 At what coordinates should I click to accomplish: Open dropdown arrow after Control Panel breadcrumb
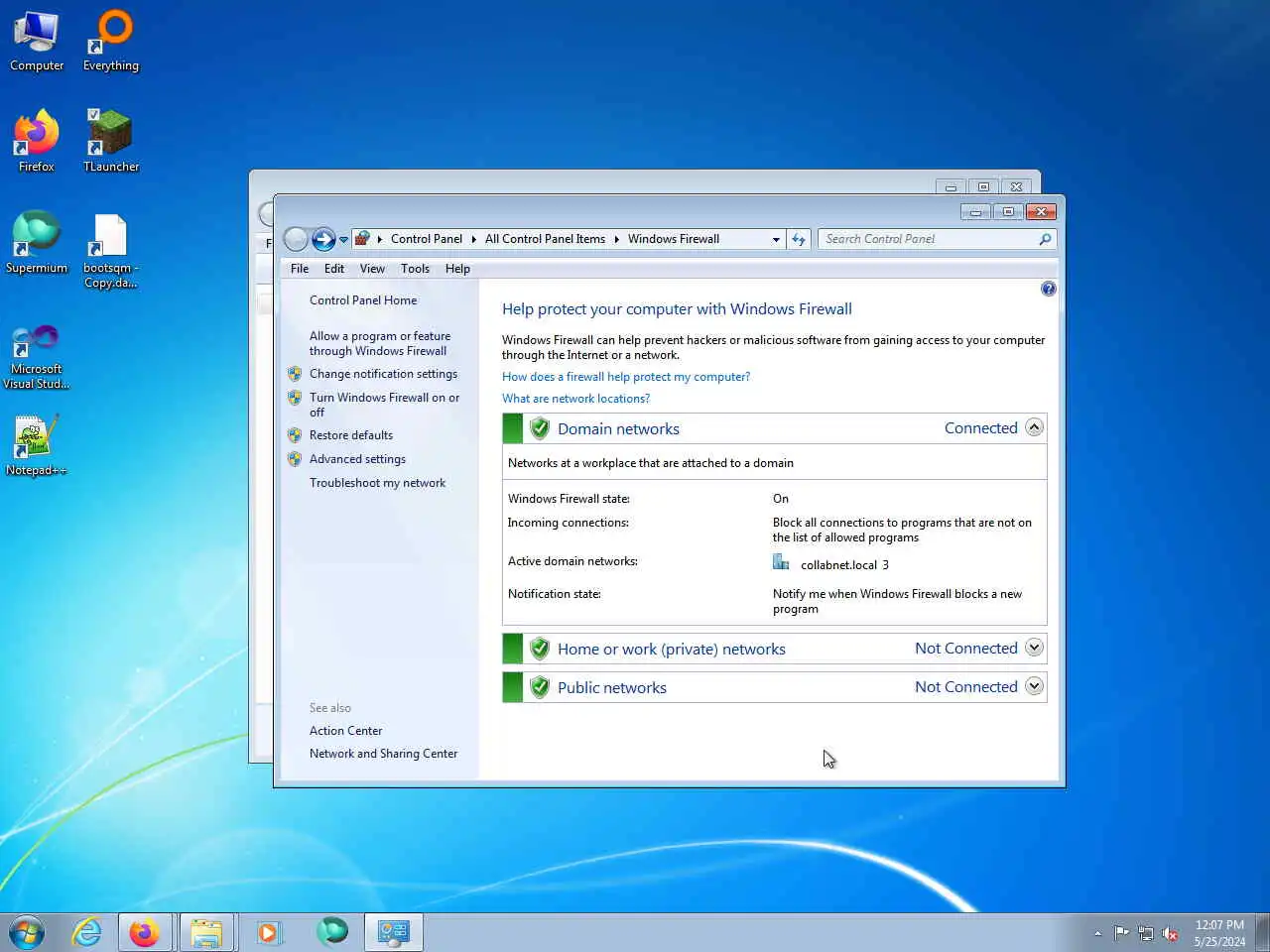(474, 239)
